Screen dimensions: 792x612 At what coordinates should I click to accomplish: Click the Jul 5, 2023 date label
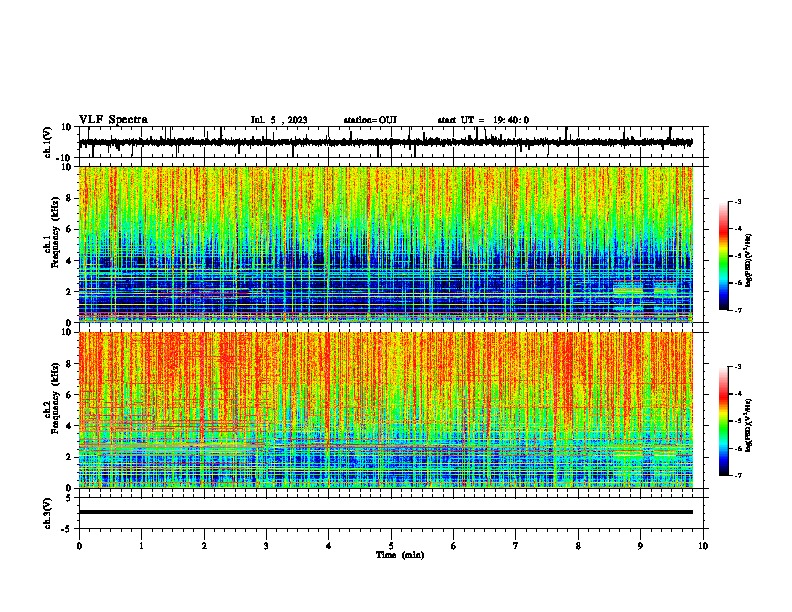click(279, 120)
